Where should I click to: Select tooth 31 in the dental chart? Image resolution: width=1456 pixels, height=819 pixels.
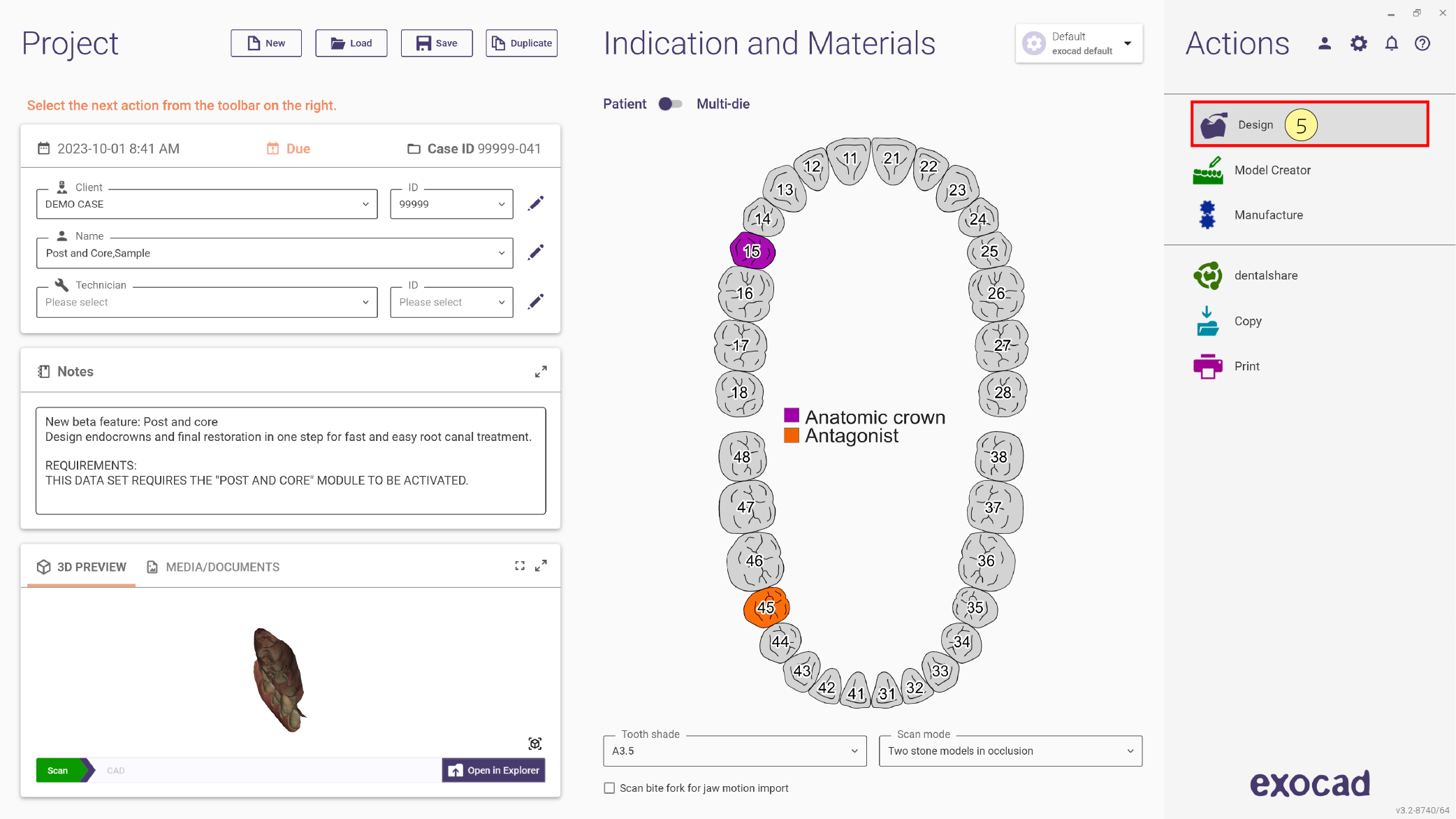click(887, 693)
